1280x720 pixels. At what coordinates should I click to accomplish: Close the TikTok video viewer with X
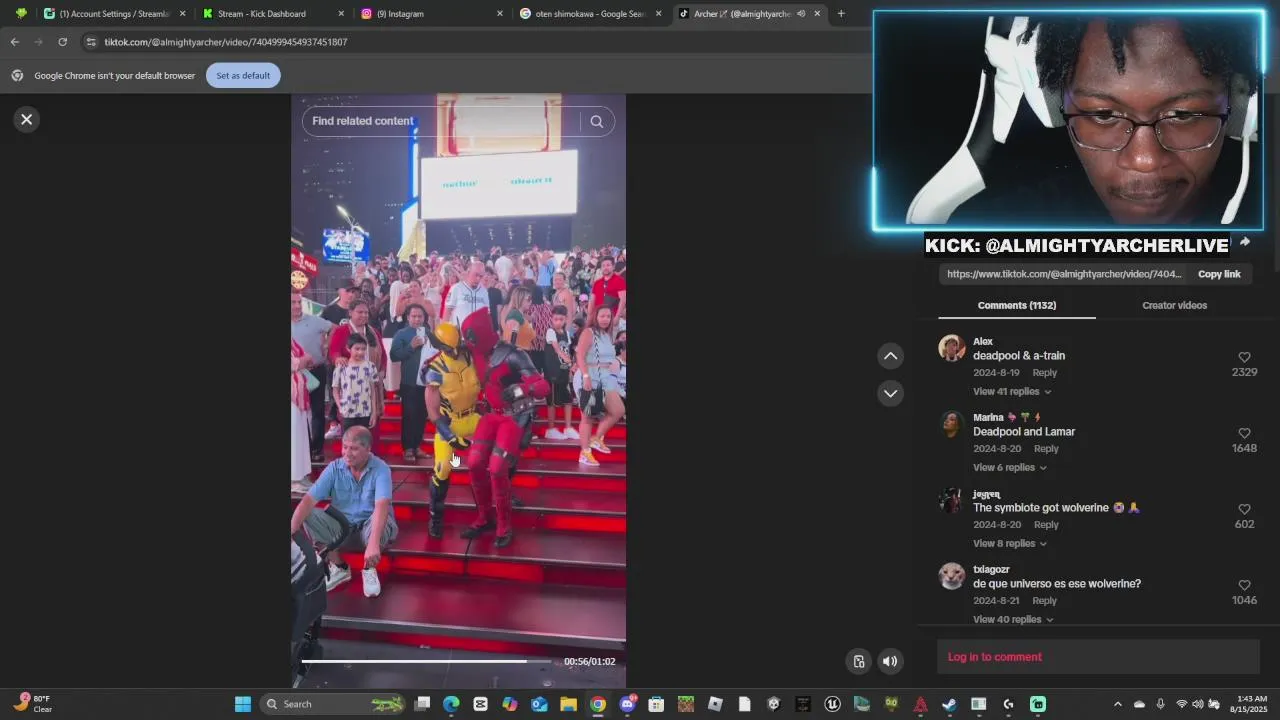[27, 119]
